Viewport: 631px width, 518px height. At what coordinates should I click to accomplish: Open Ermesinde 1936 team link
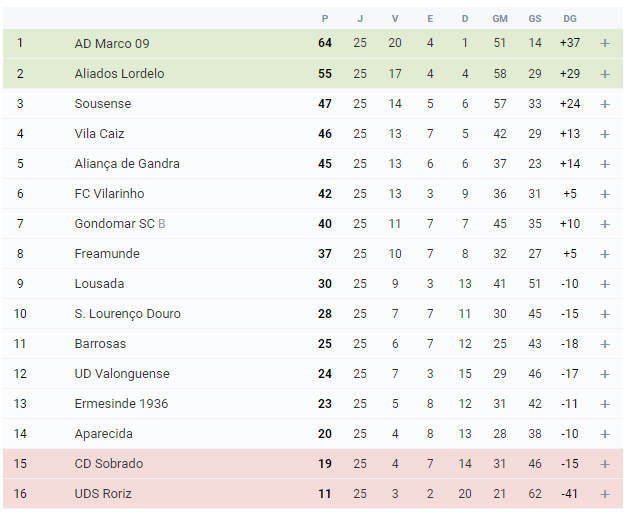pos(121,404)
